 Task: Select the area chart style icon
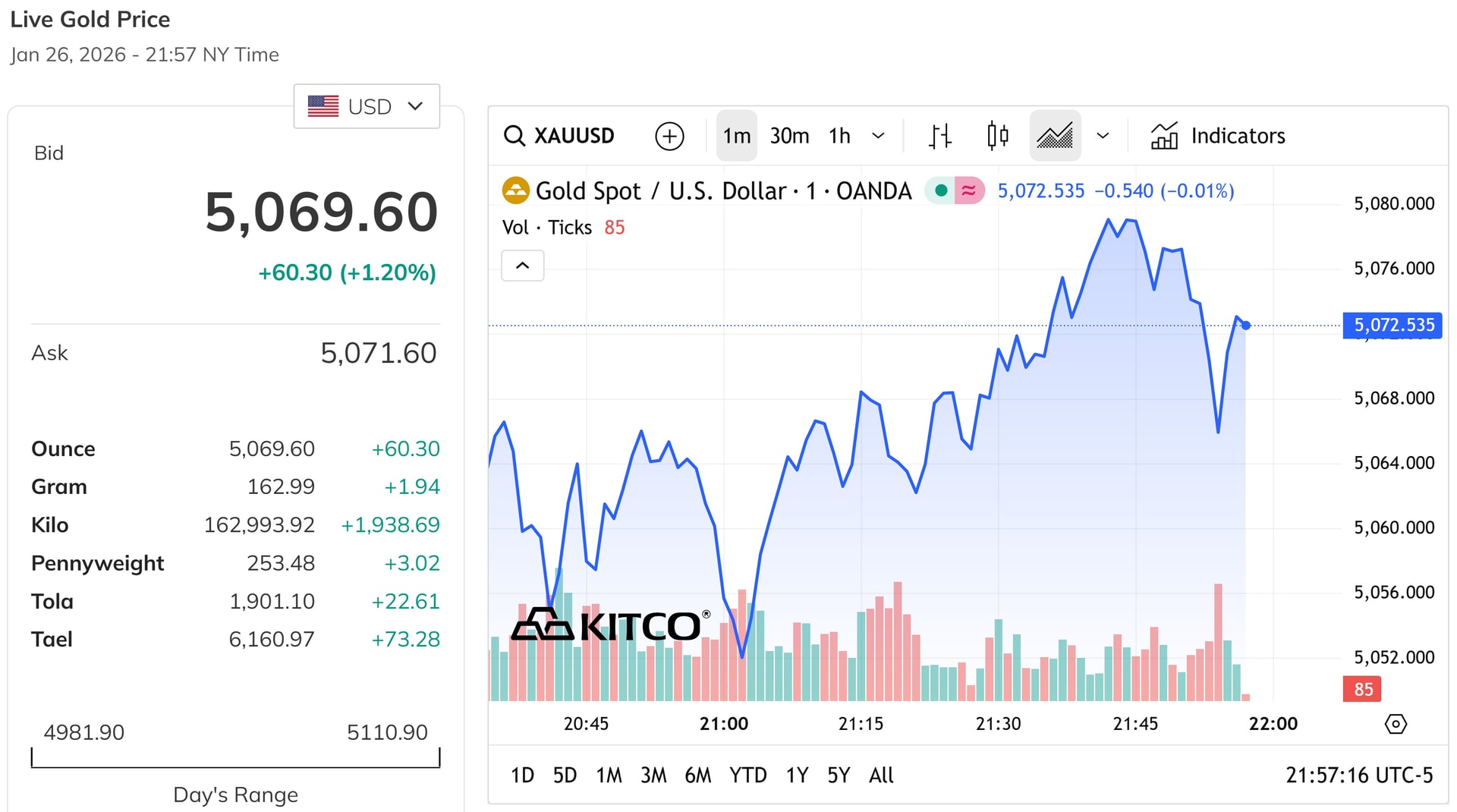point(1055,136)
